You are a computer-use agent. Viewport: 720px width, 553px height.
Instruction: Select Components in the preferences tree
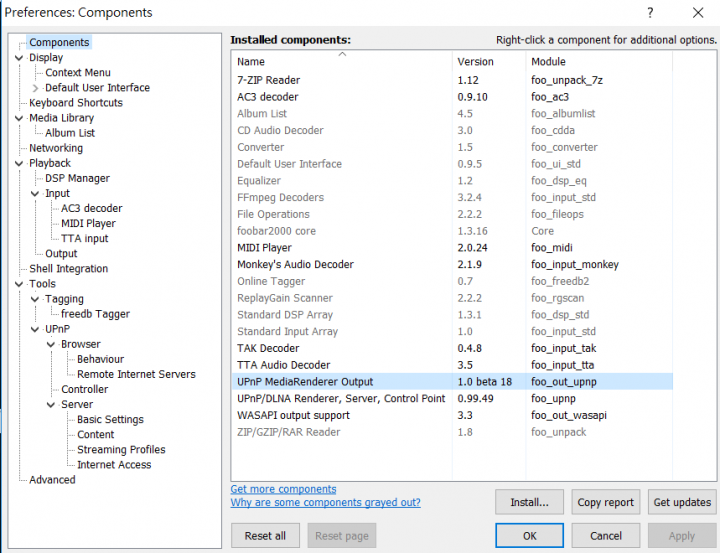pos(59,42)
